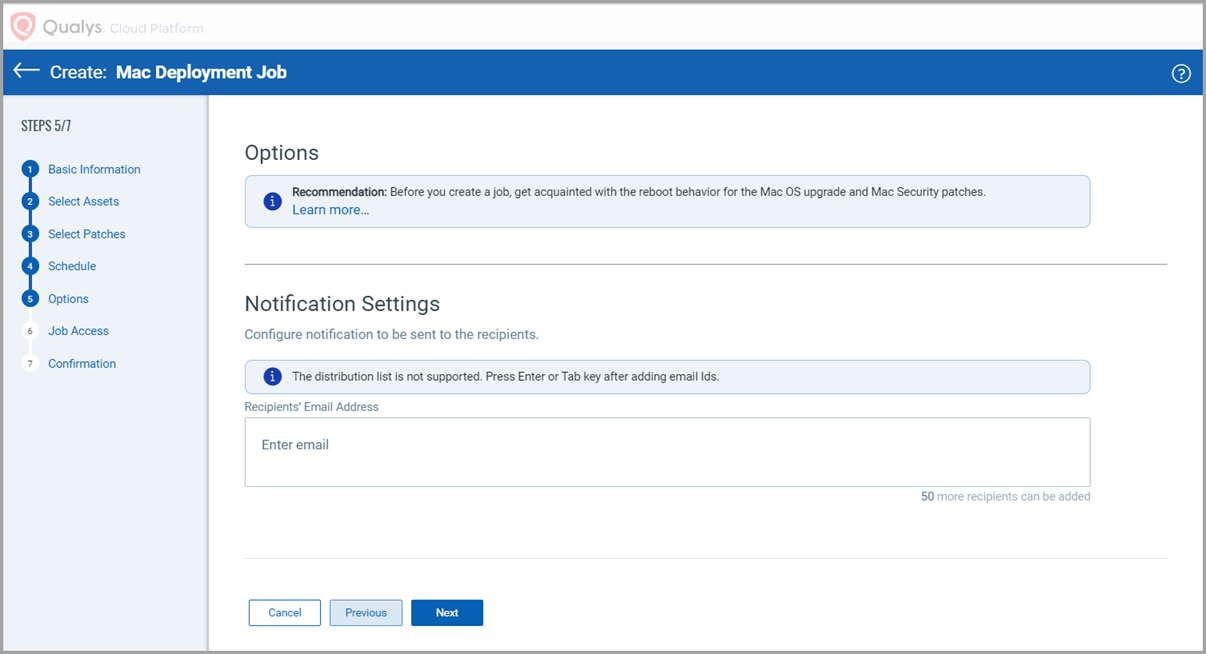Screen dimensions: 1206x654
Task: Open the help question mark icon
Action: (1181, 73)
